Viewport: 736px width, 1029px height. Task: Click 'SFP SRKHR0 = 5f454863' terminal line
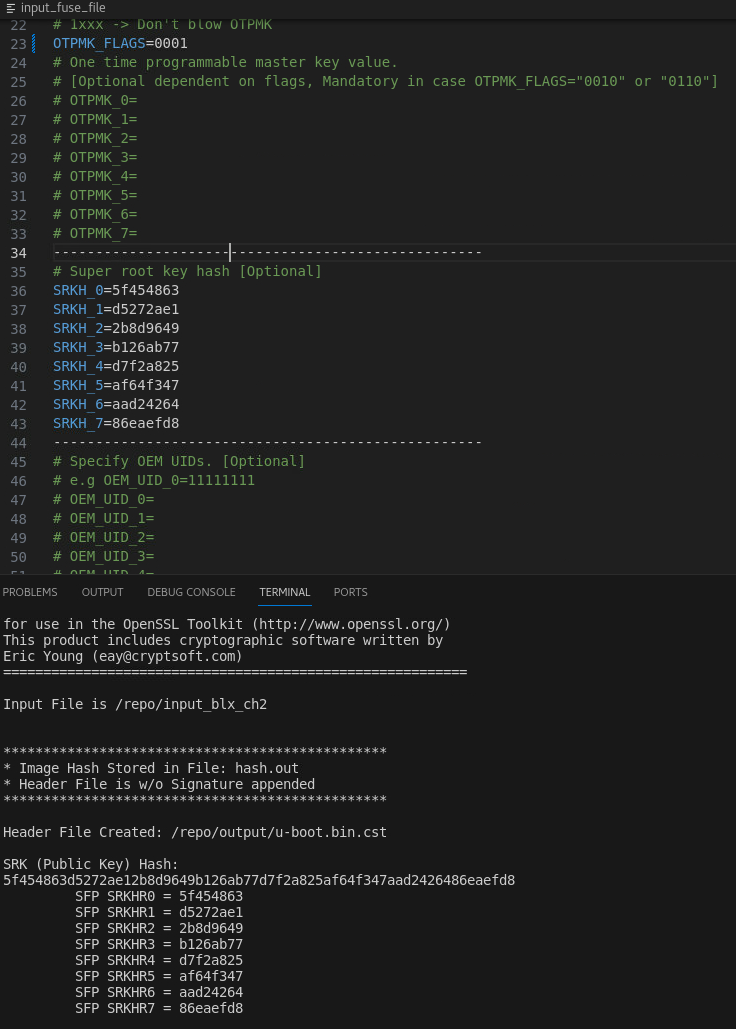tap(159, 896)
